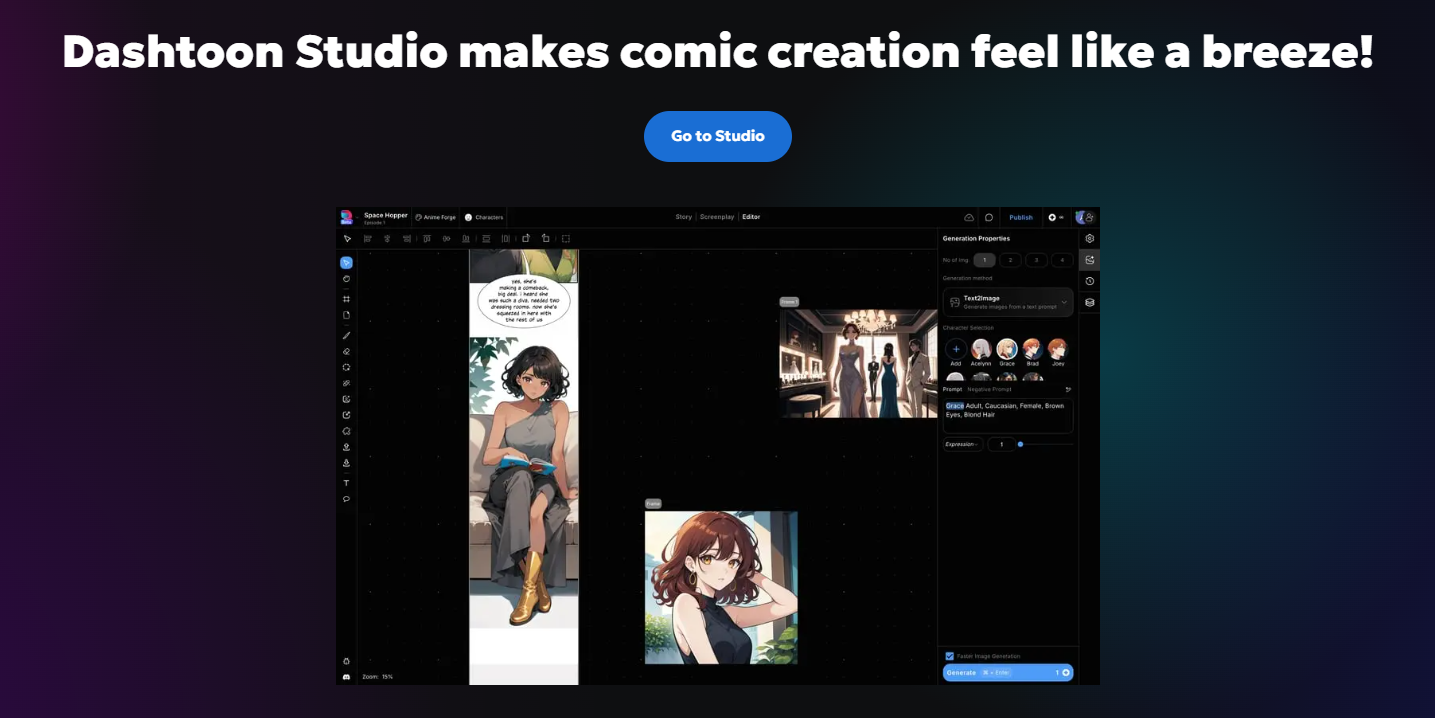This screenshot has height=718, width=1435.
Task: Click the prompt enhance icon beside Negative Prompt
Action: [x=1068, y=389]
